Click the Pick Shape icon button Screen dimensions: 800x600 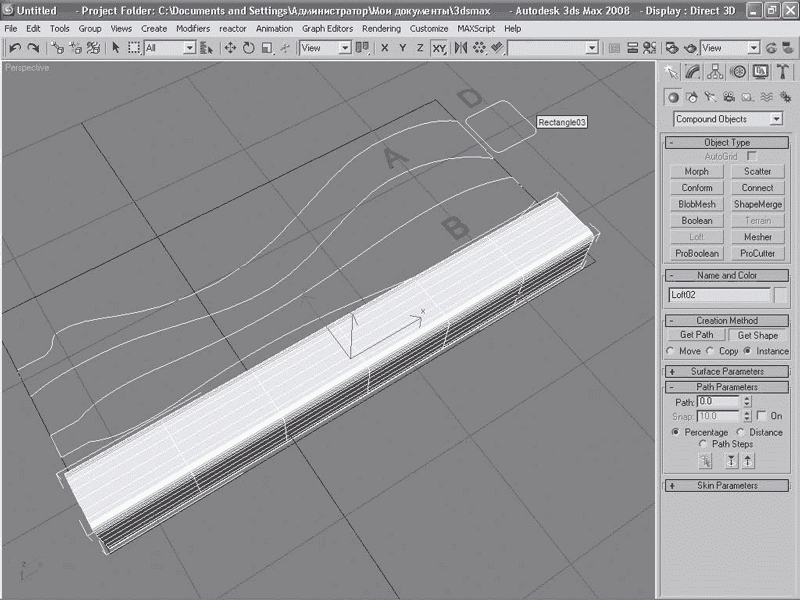pos(704,460)
